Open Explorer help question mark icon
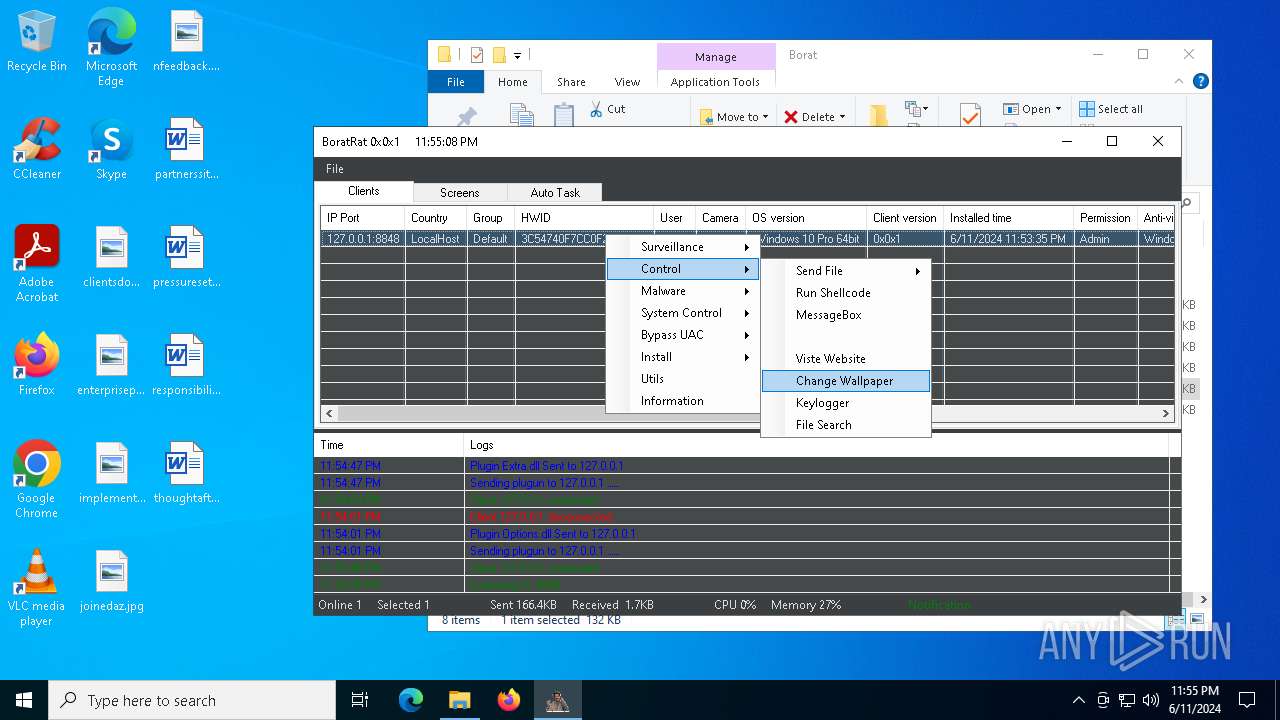The image size is (1280, 720). tap(1201, 82)
